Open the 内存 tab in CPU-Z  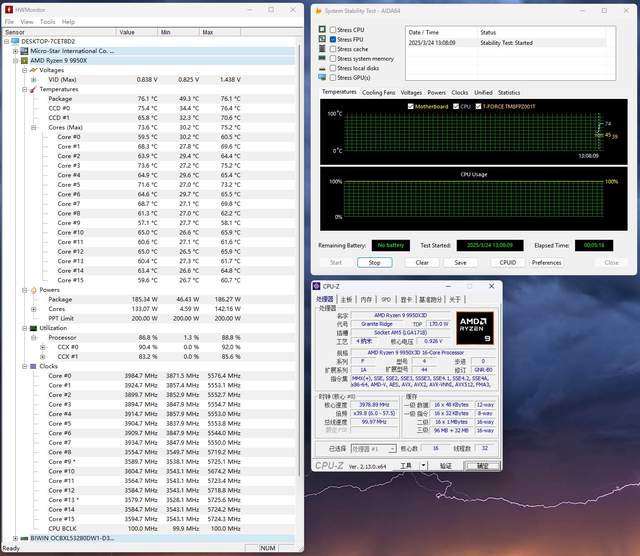[366, 299]
